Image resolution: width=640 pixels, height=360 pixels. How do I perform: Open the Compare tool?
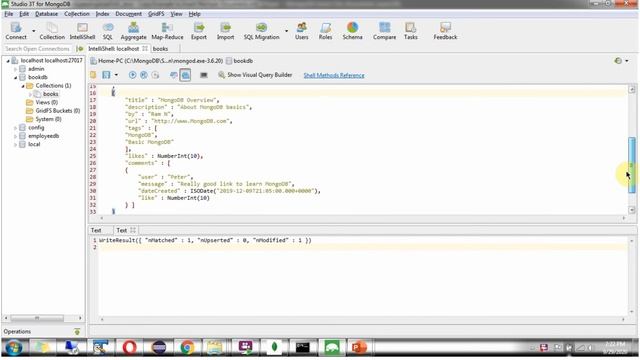(384, 31)
